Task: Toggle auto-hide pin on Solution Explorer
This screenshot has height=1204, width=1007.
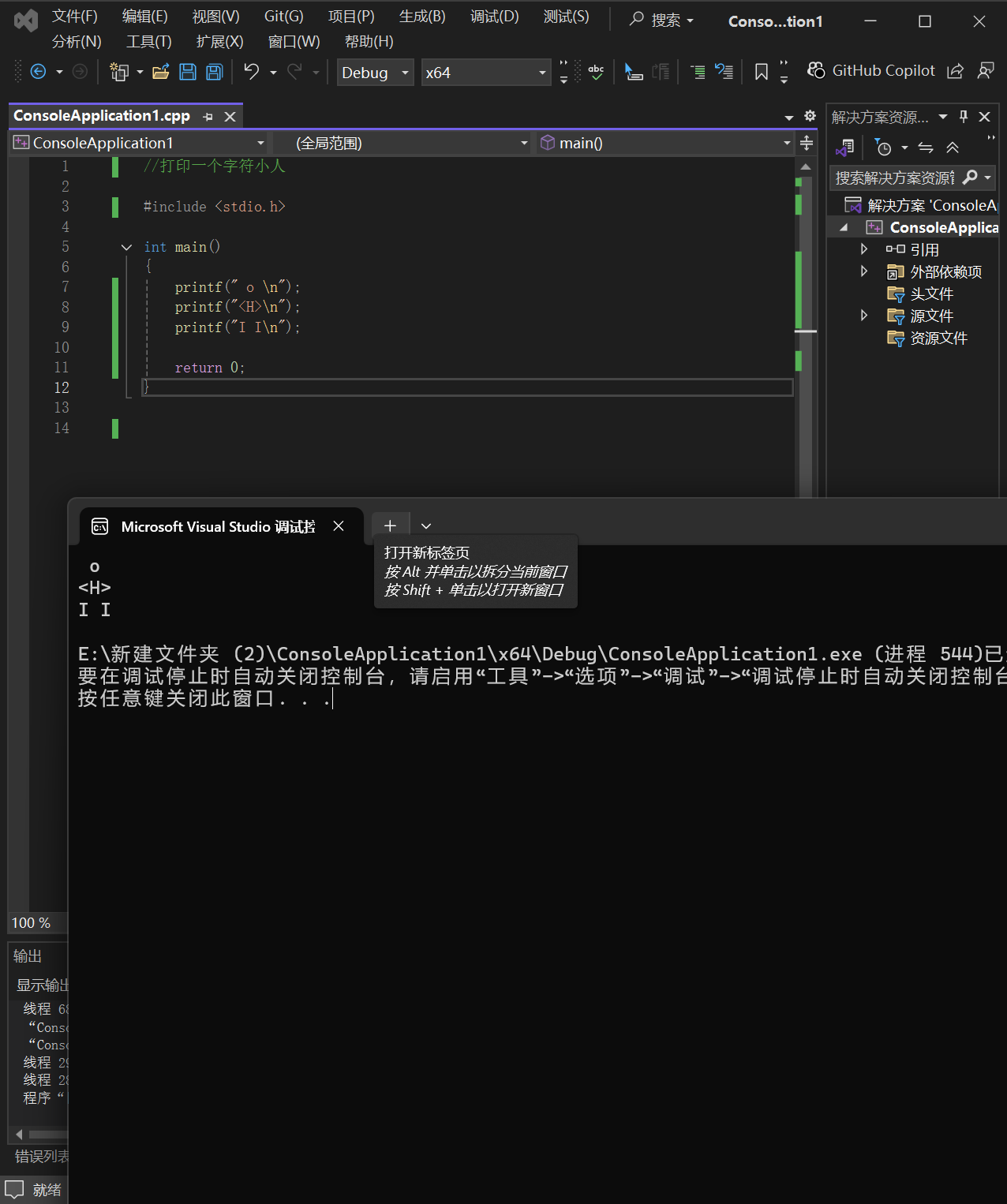Action: pyautogui.click(x=964, y=117)
